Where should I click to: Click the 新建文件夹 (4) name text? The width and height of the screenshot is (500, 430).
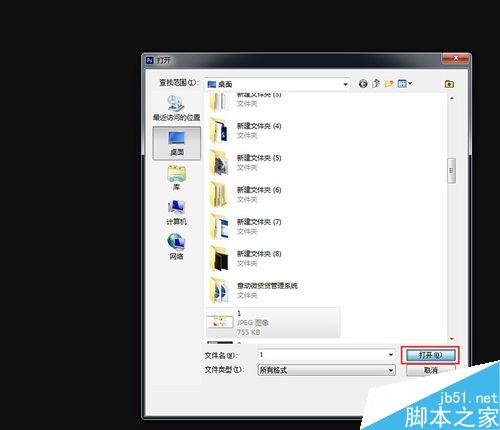tap(259, 126)
